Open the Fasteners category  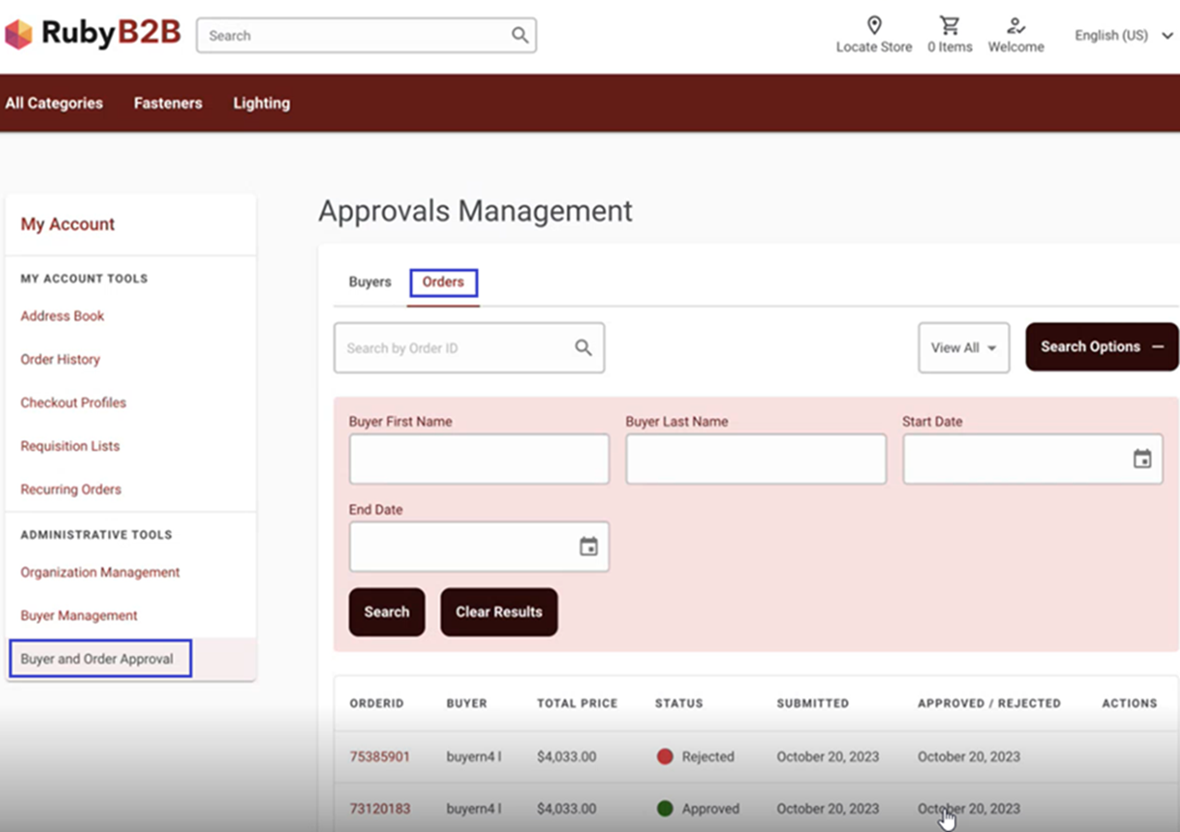tap(168, 103)
